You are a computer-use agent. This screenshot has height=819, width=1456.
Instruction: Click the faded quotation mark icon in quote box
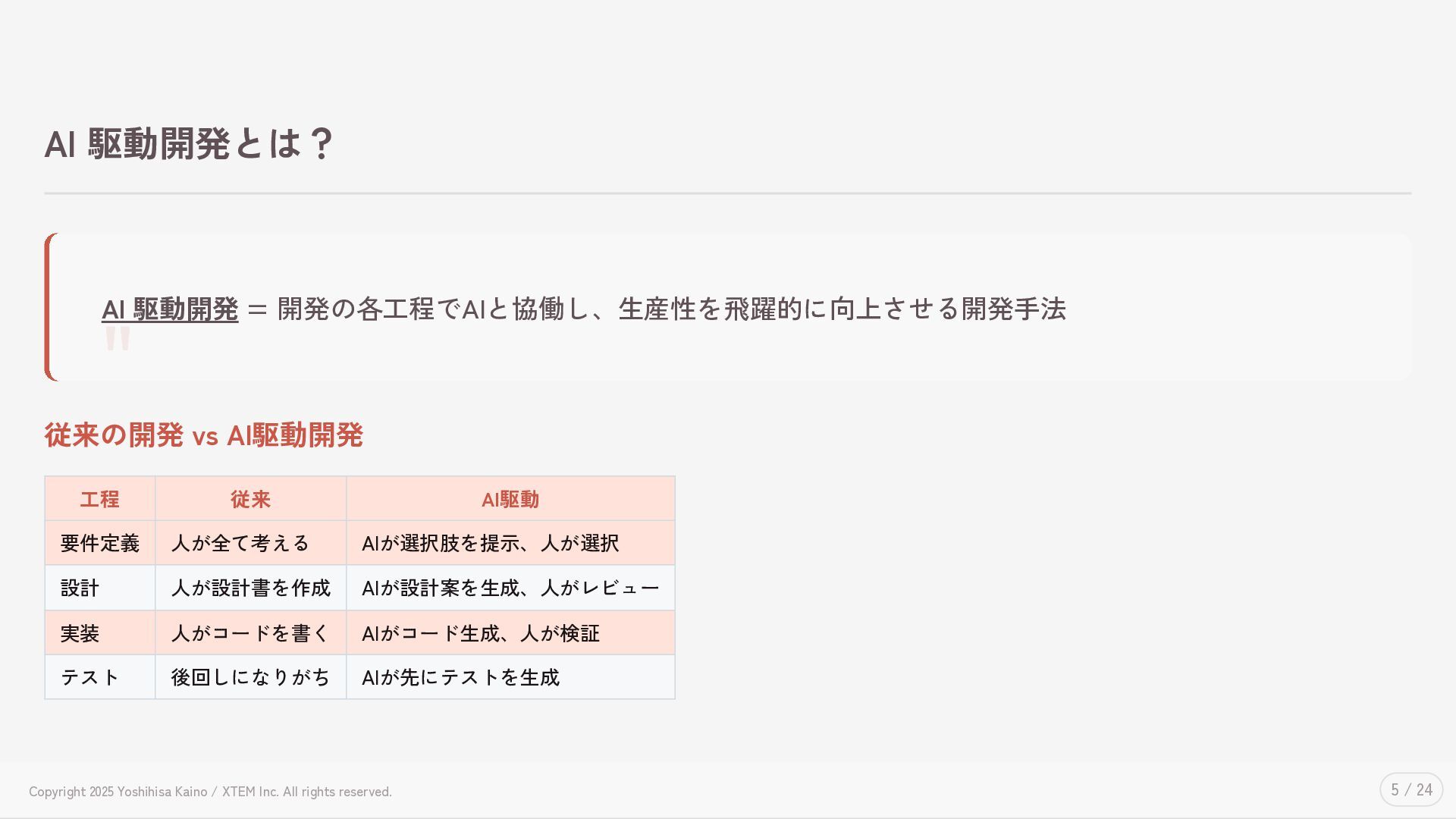click(x=118, y=338)
